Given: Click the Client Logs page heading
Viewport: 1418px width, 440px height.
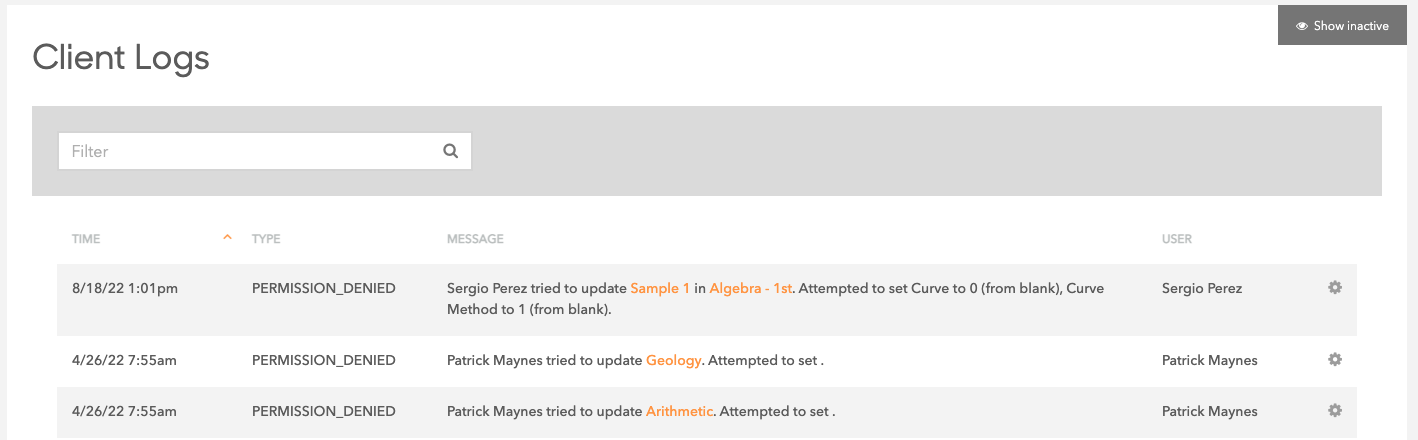Looking at the screenshot, I should [121, 57].
